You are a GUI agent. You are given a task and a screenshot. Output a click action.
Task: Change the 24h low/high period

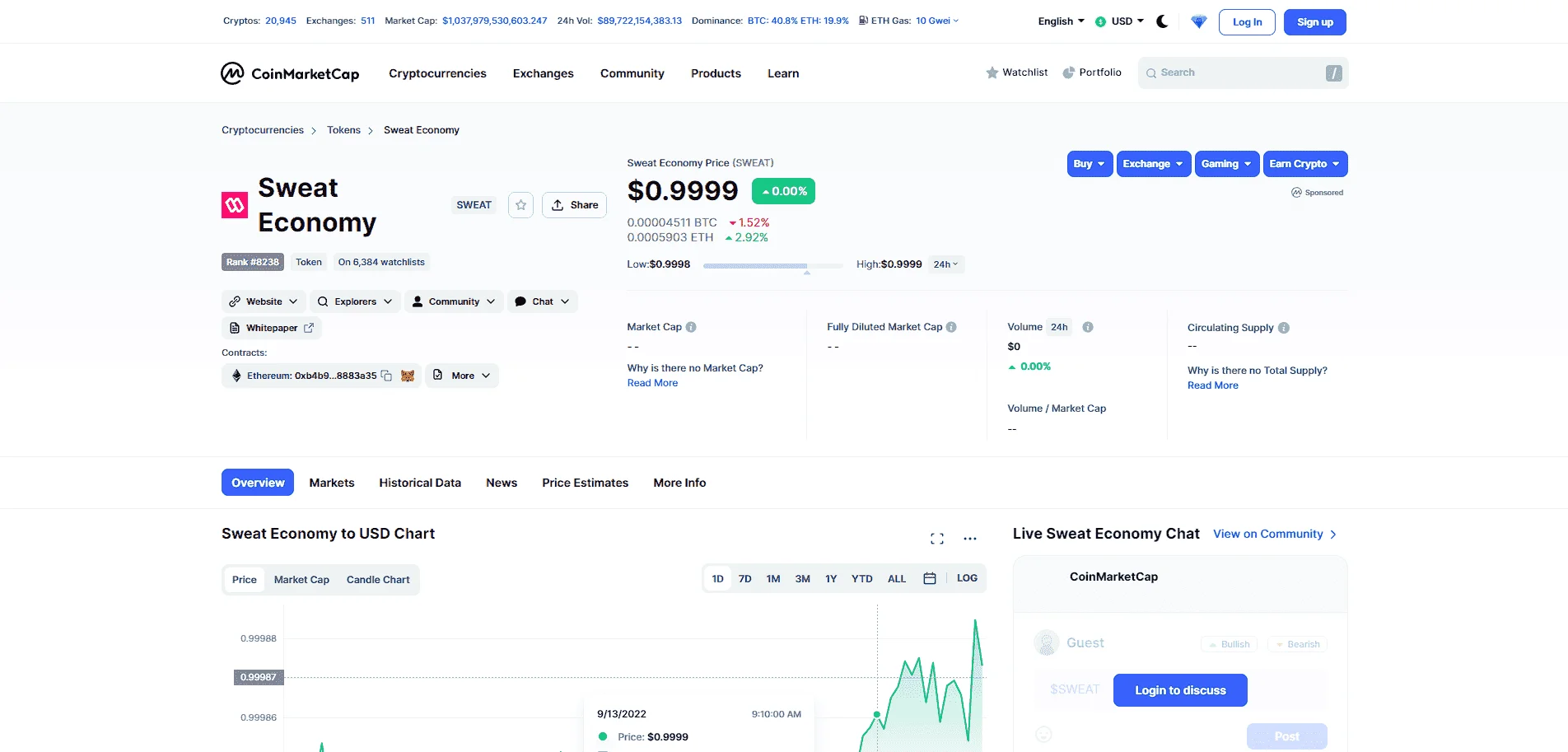[x=946, y=264]
